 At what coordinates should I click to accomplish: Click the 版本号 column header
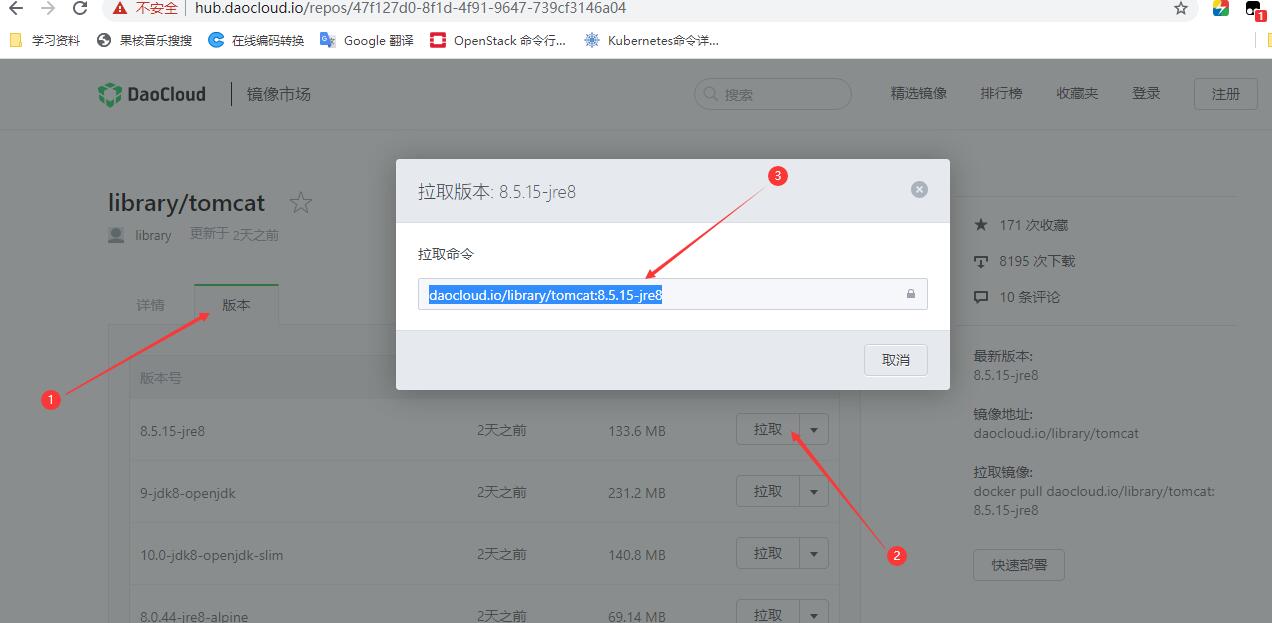pos(161,378)
